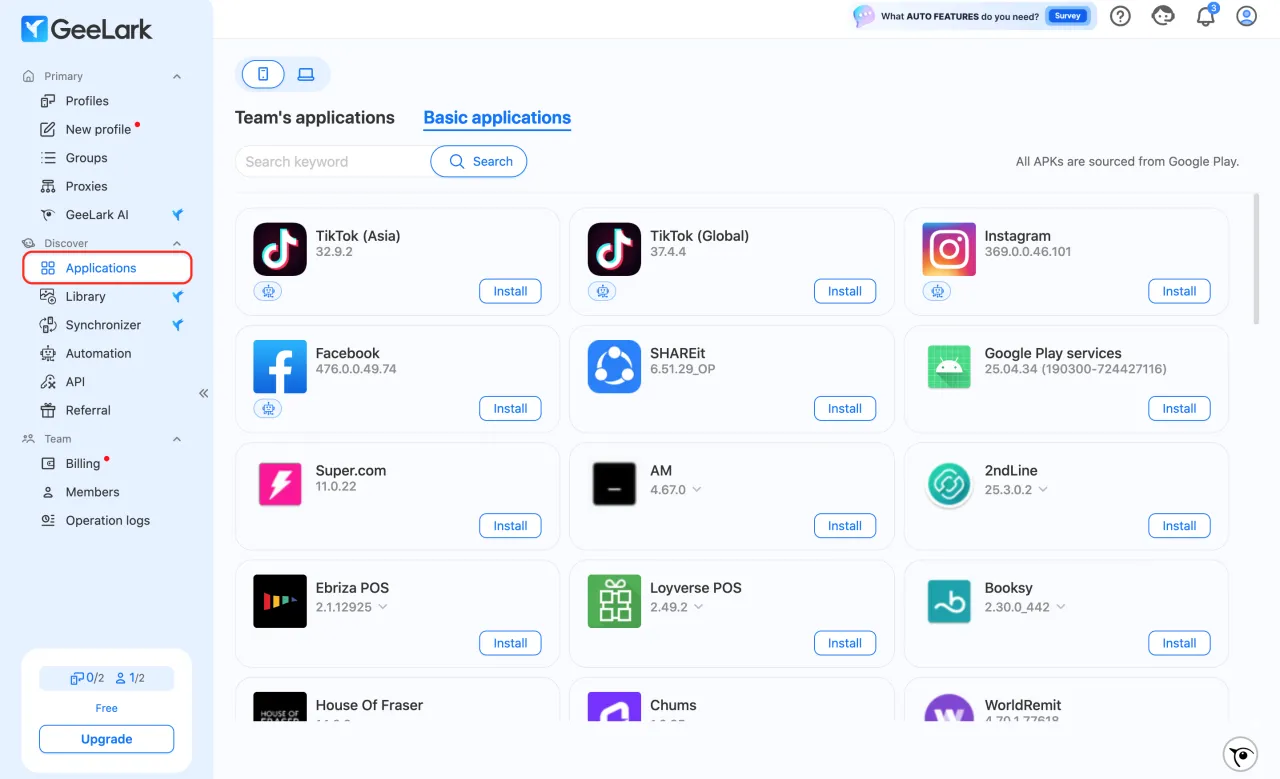
Task: Open the help question mark icon
Action: point(1120,16)
